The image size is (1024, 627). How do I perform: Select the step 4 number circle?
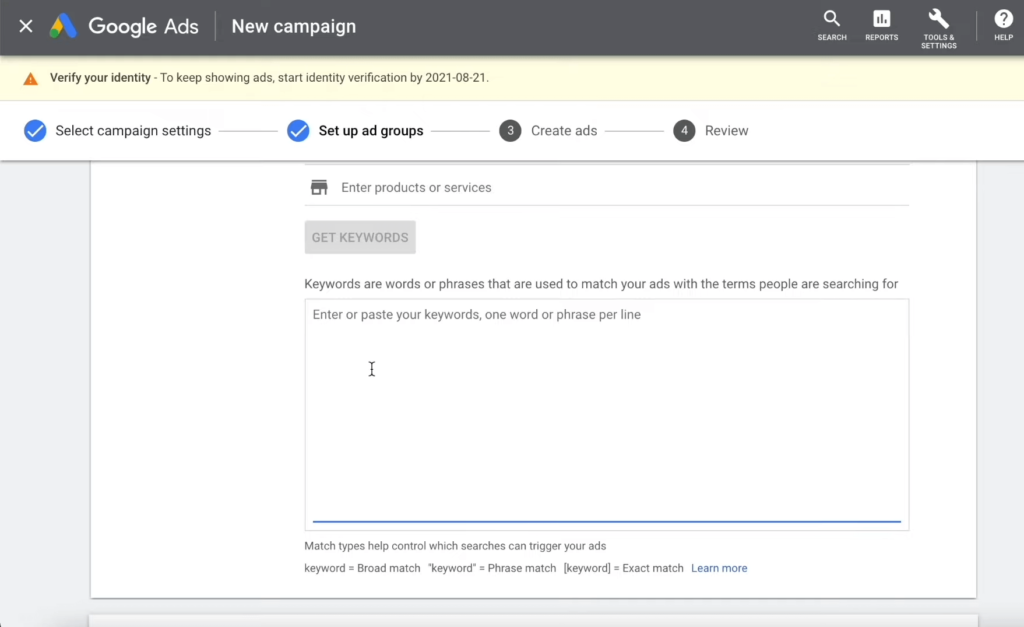684,131
